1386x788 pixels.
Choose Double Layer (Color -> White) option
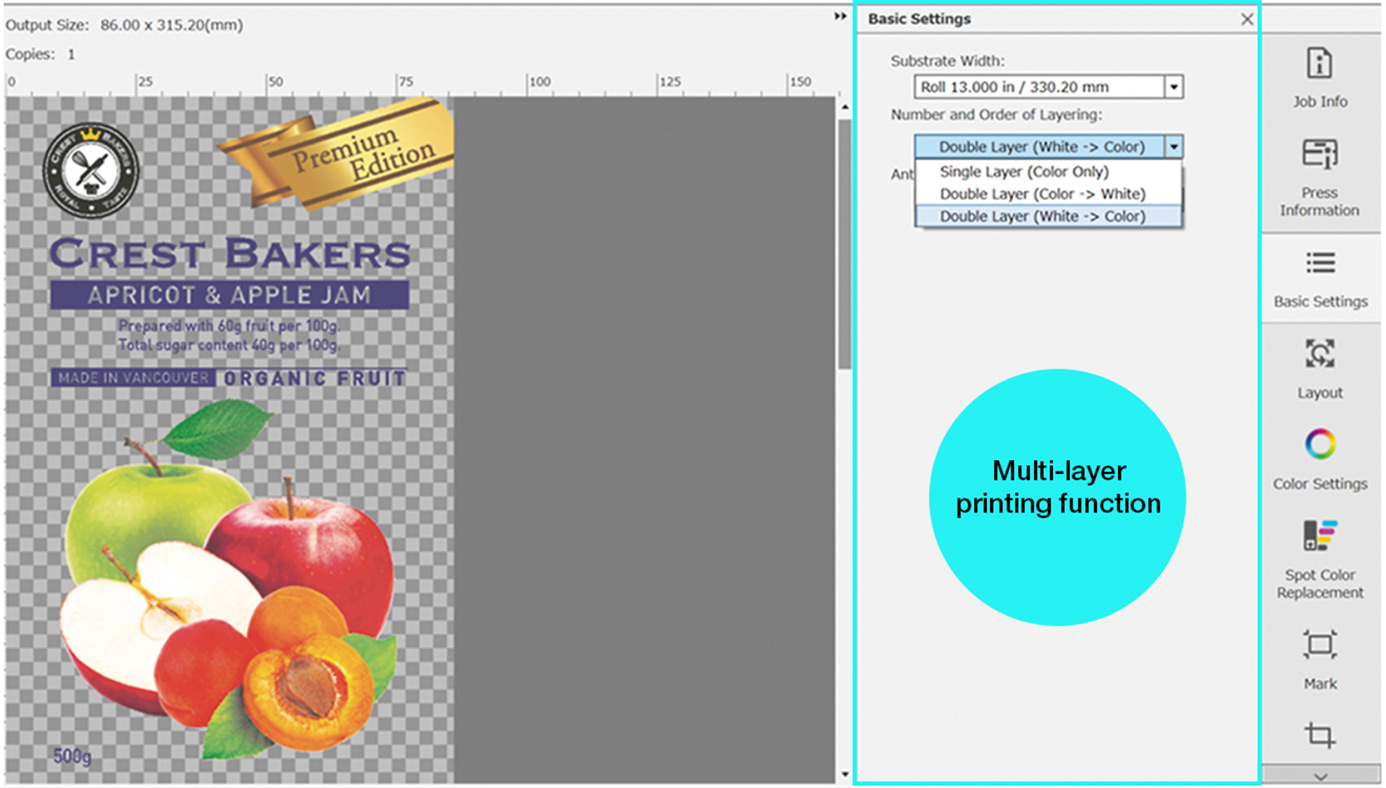tap(1042, 194)
